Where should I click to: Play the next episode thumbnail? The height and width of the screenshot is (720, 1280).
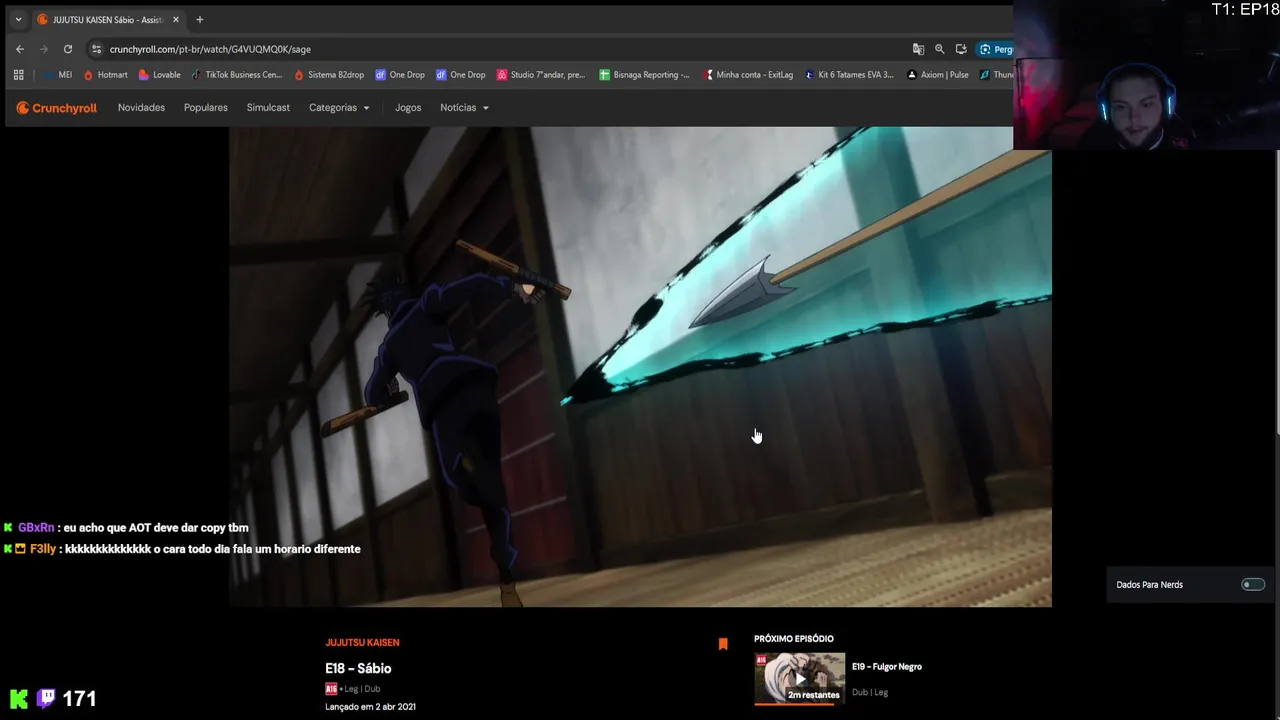click(799, 679)
